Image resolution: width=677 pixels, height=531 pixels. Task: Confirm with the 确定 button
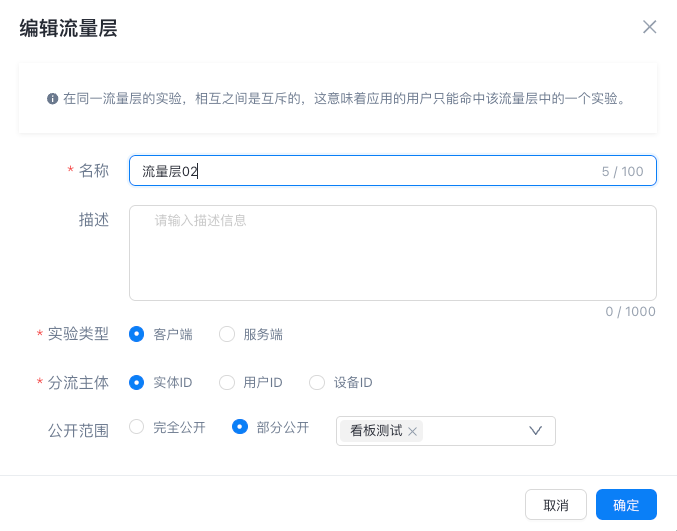tap(626, 505)
